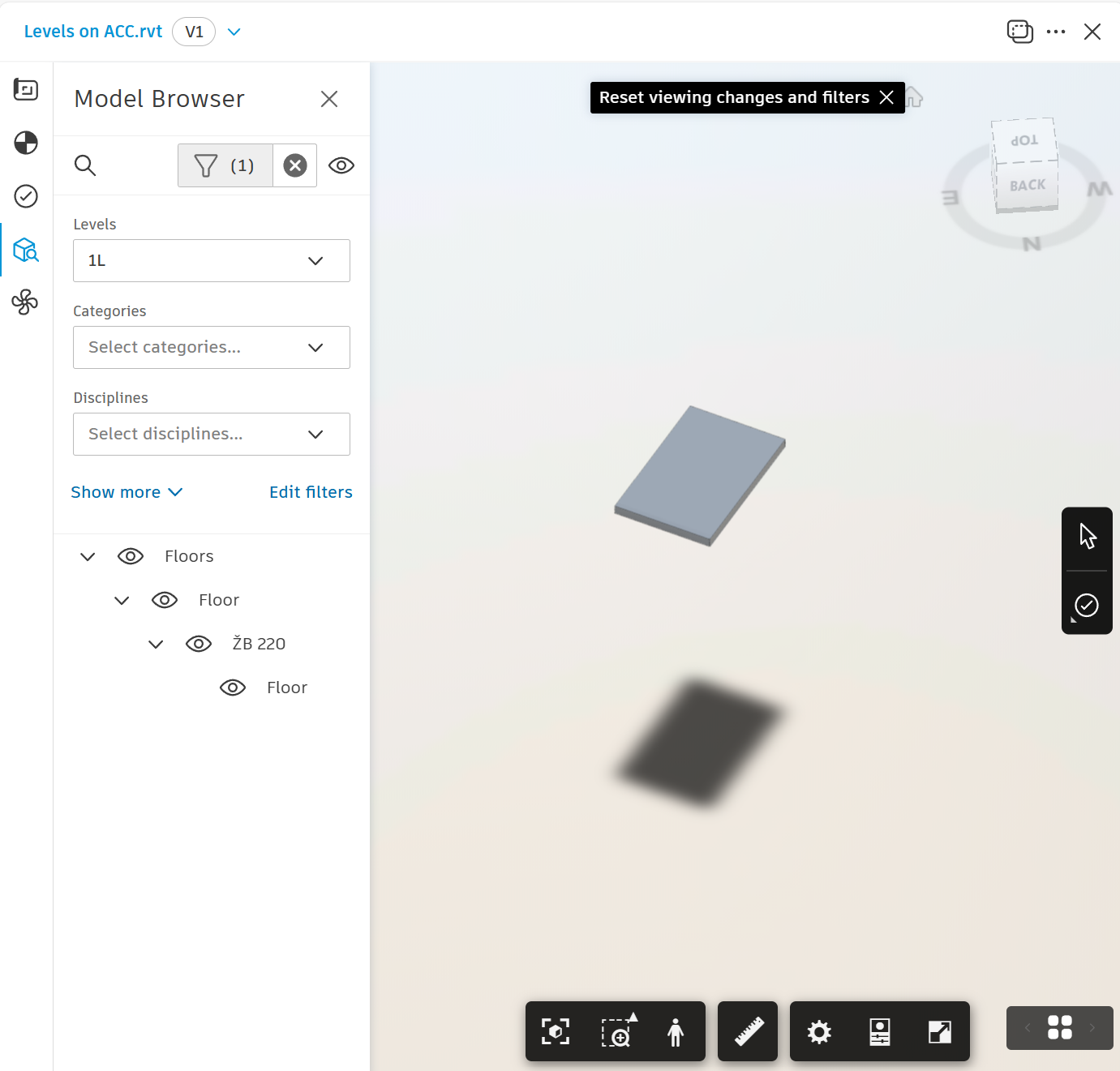Select the zoom window tool
Screen dimensions: 1120x1071
(616, 1031)
